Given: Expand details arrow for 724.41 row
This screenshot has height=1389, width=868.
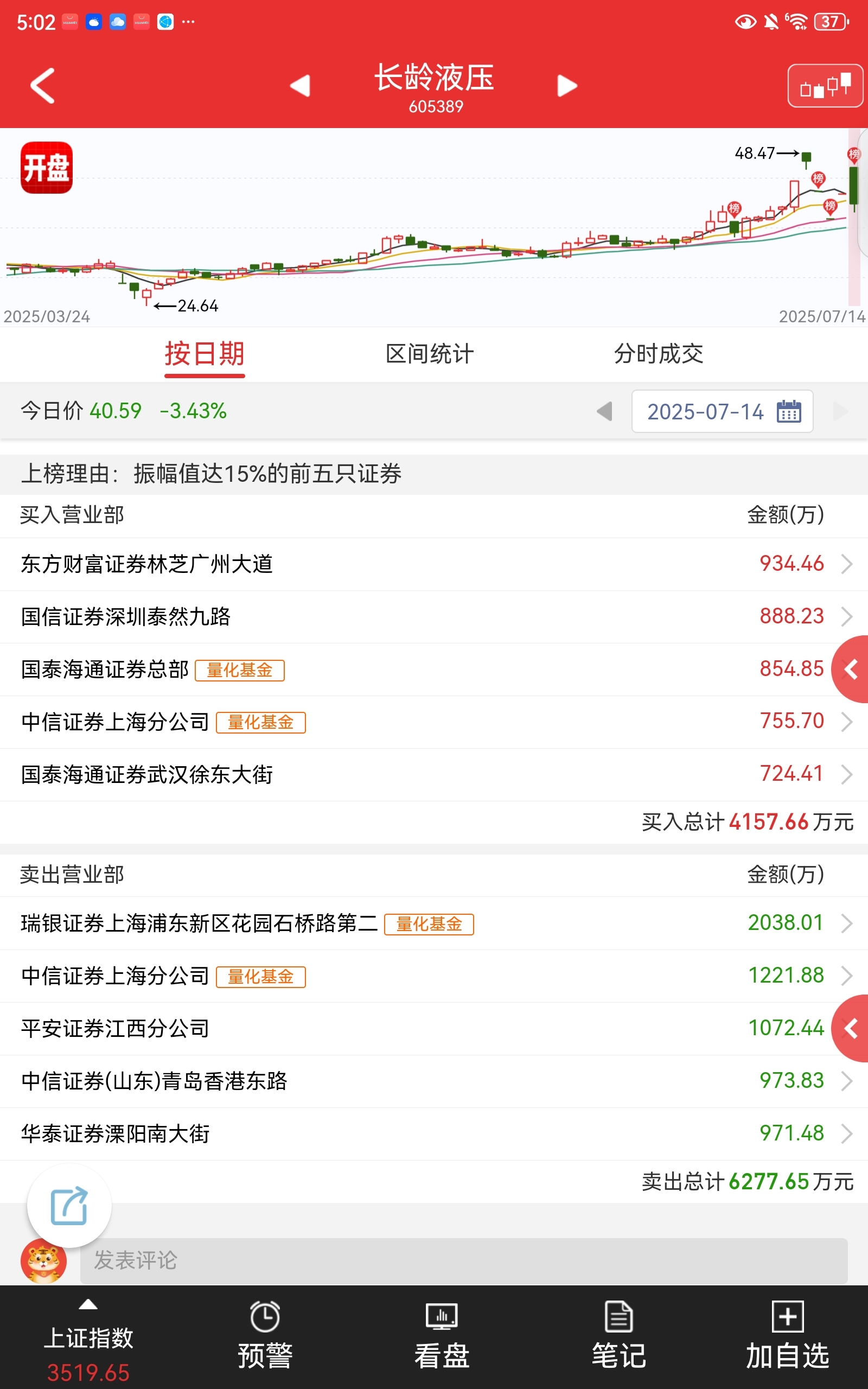Looking at the screenshot, I should (x=846, y=775).
